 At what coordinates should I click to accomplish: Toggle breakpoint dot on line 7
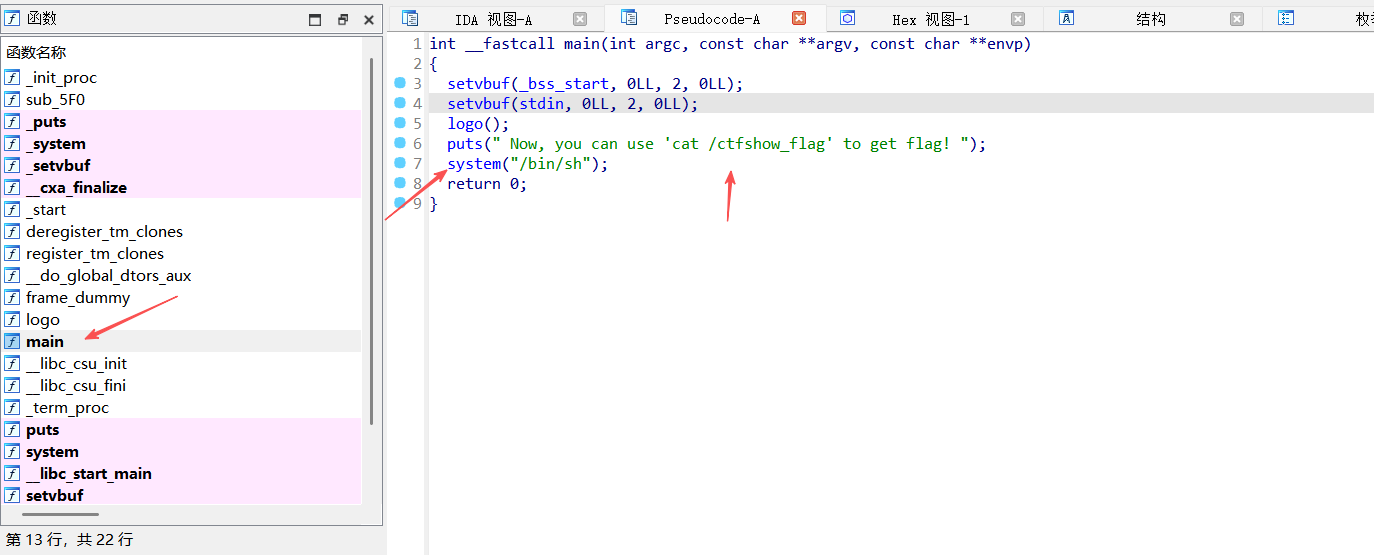point(400,163)
